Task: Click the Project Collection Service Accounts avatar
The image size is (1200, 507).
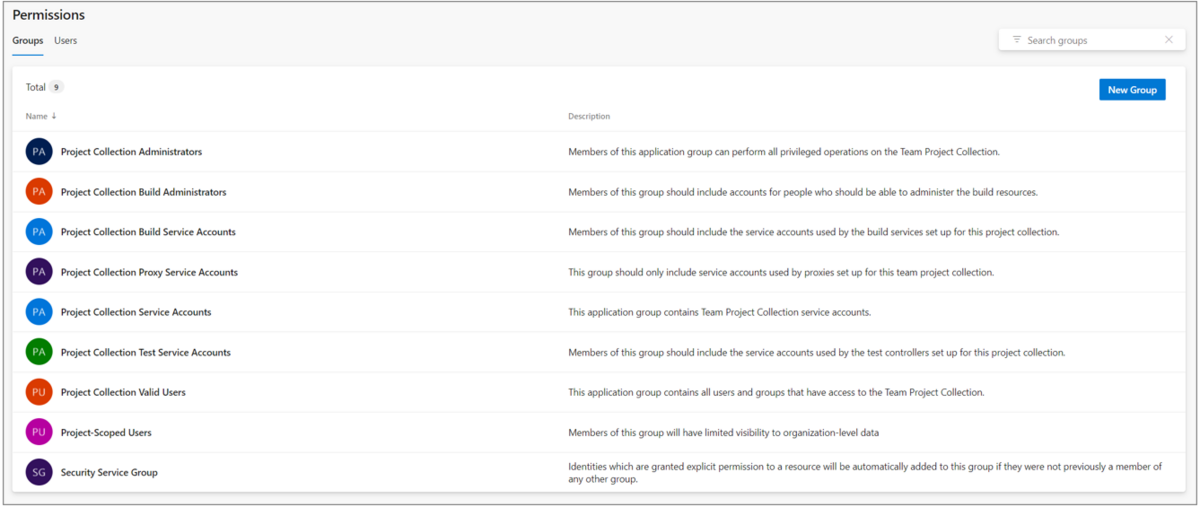Action: click(x=39, y=312)
